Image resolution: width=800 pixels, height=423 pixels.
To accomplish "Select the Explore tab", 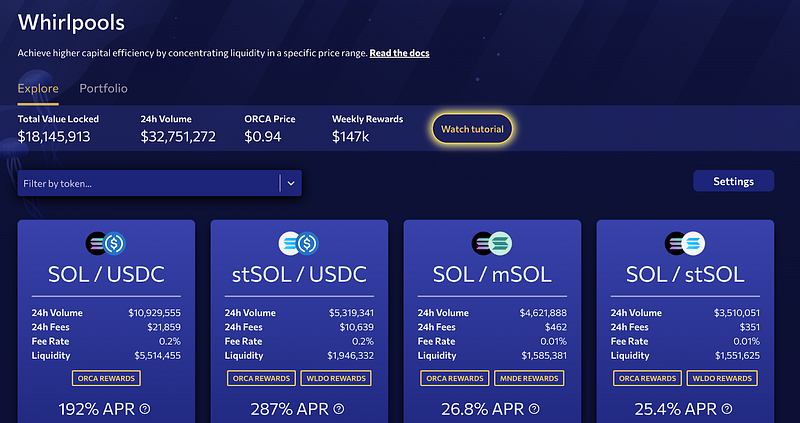I will [38, 89].
